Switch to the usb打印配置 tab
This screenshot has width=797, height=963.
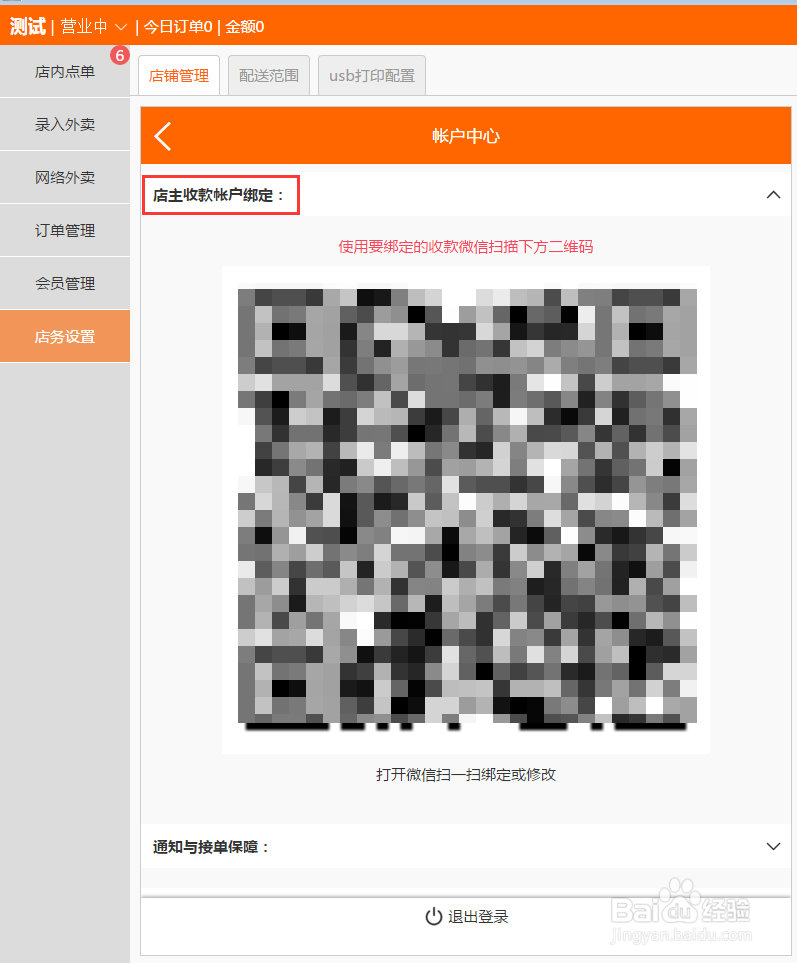[372, 75]
